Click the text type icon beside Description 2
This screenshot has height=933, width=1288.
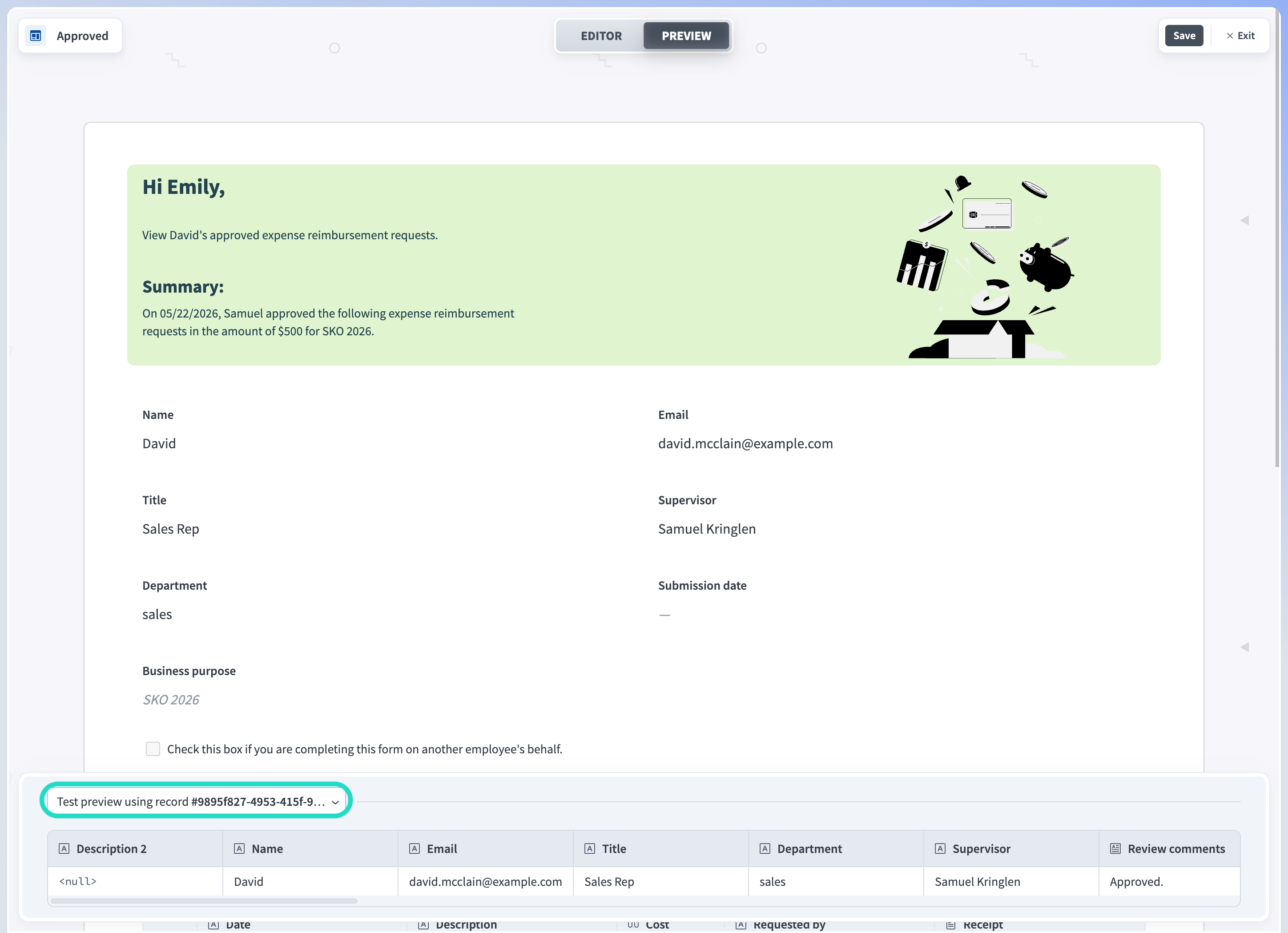point(64,849)
